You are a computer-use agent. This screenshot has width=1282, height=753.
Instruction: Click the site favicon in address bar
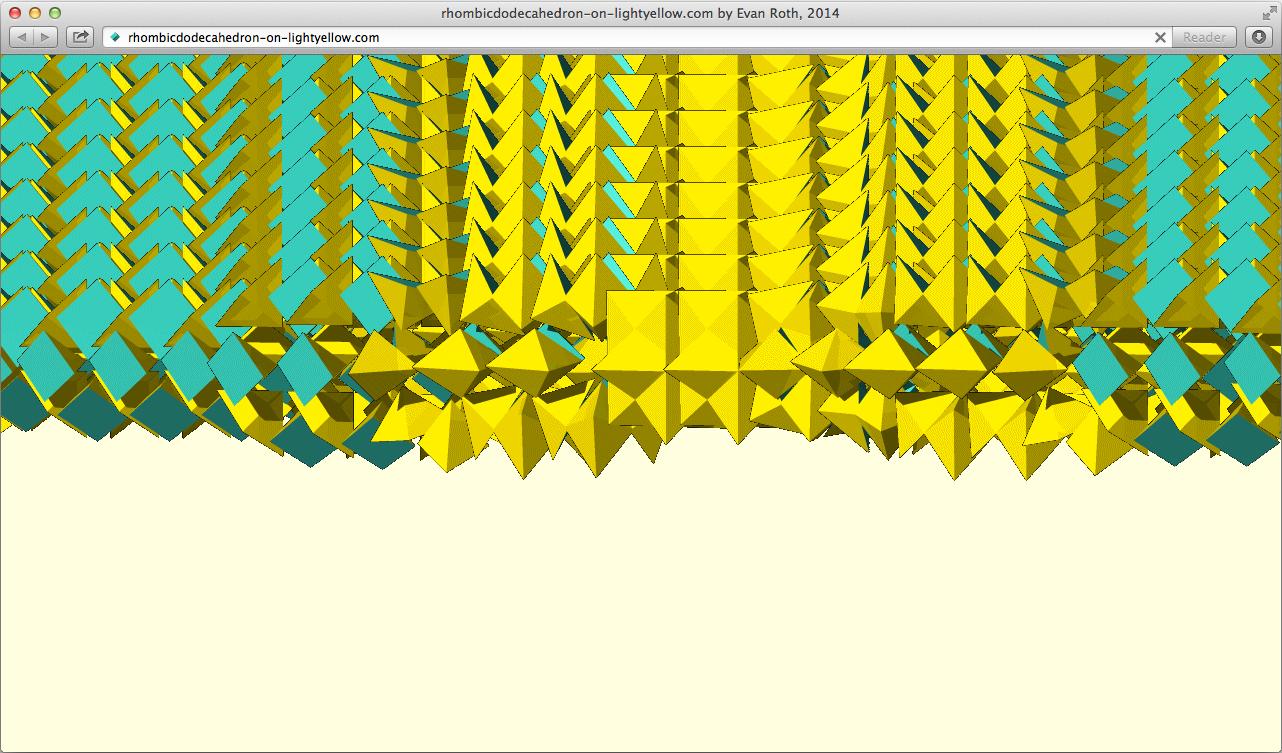(x=115, y=37)
